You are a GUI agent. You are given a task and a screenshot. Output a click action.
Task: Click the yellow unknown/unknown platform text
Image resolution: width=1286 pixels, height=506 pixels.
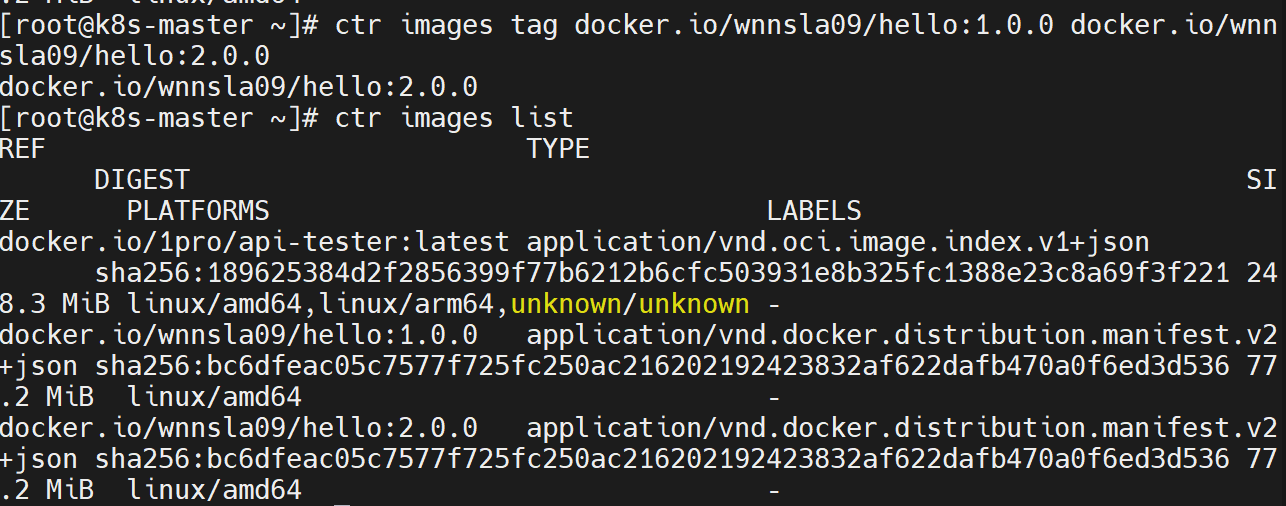coord(629,304)
